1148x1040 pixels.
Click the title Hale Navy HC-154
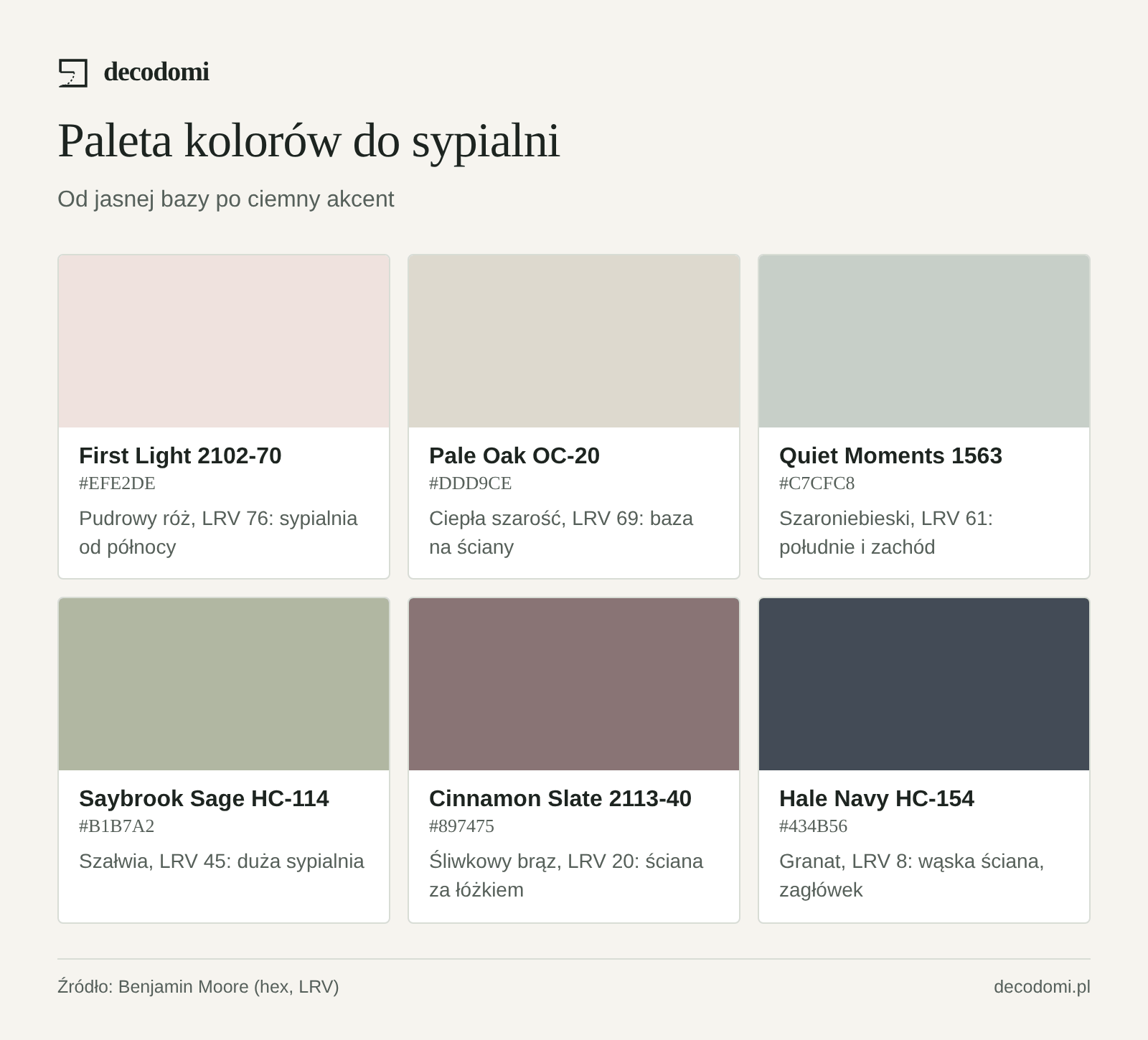click(x=877, y=798)
